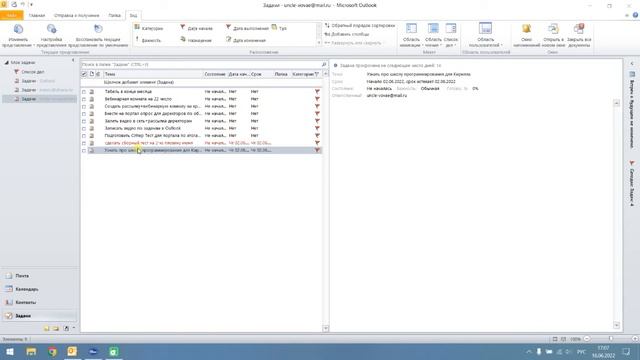Click Обратный порядок сортировки
Viewport: 640px width, 360px height.
360,25
